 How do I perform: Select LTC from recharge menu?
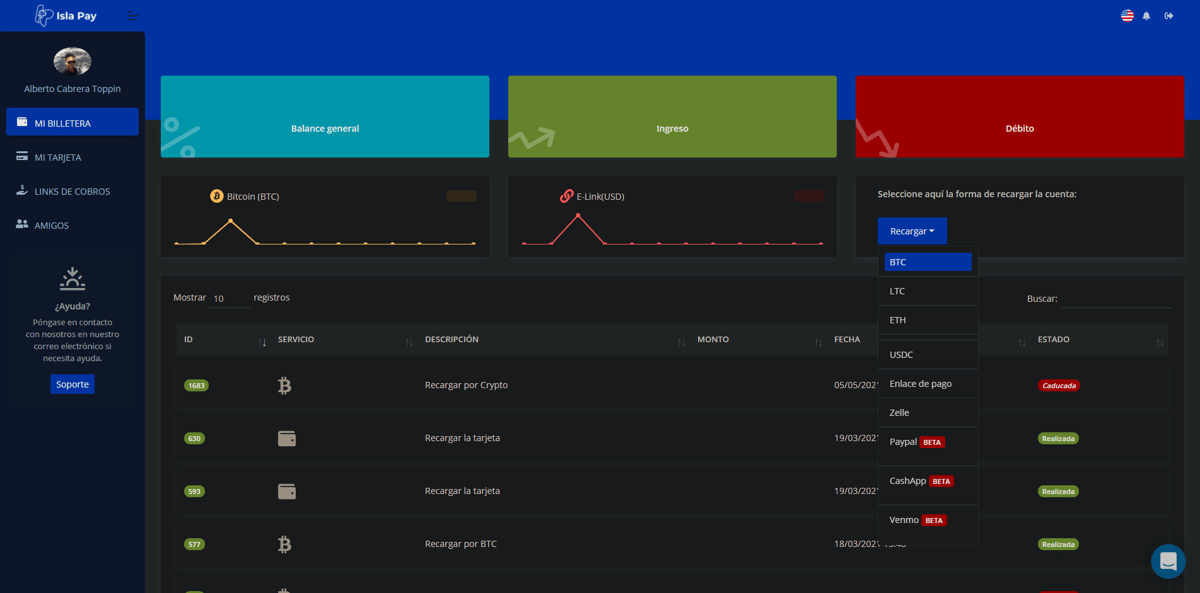[x=928, y=291]
